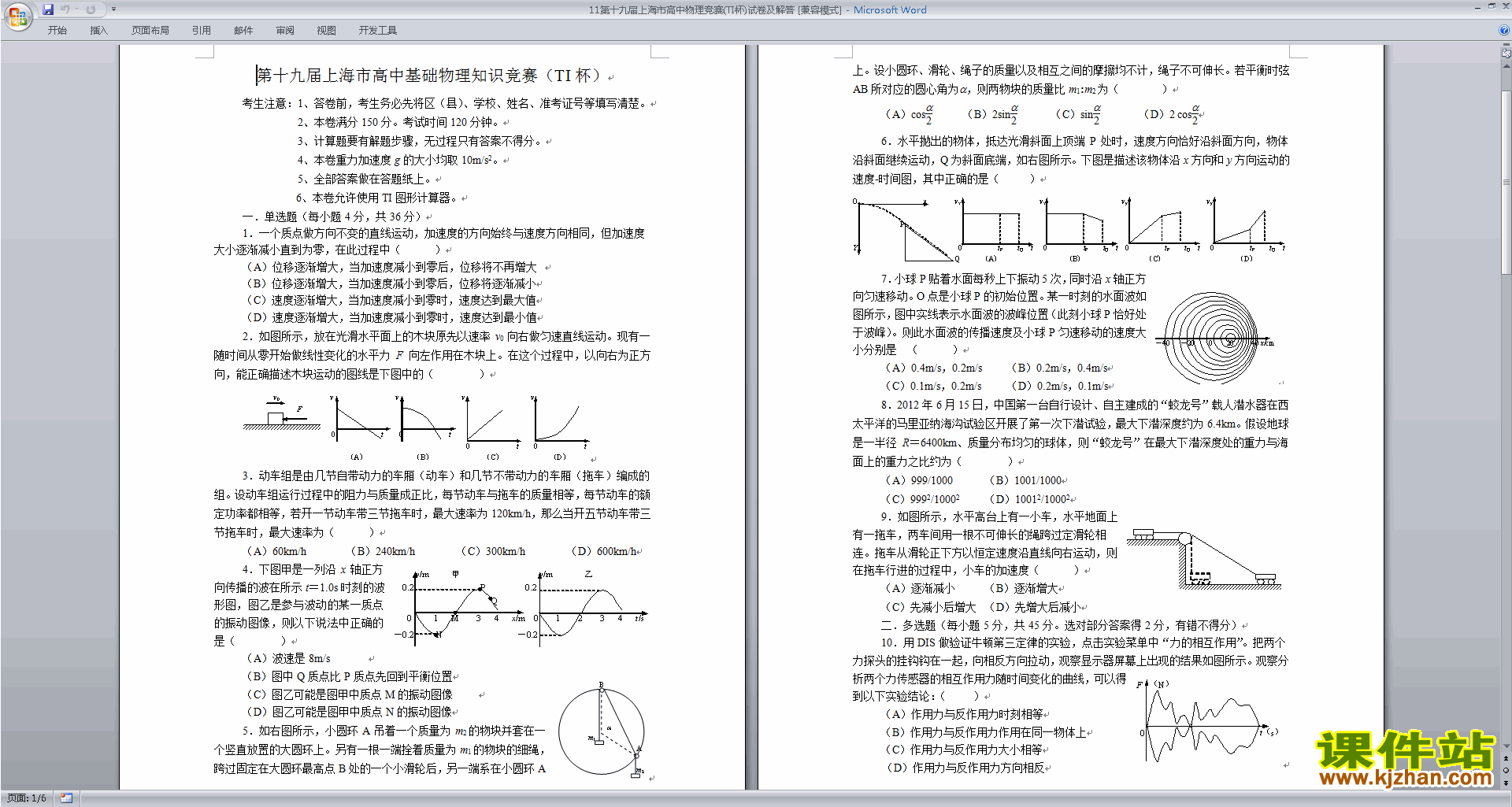Image resolution: width=1512 pixels, height=807 pixels.
Task: Click question 7 option (A) 0.4m/s, 0.2m/s
Action: pyautogui.click(x=933, y=368)
